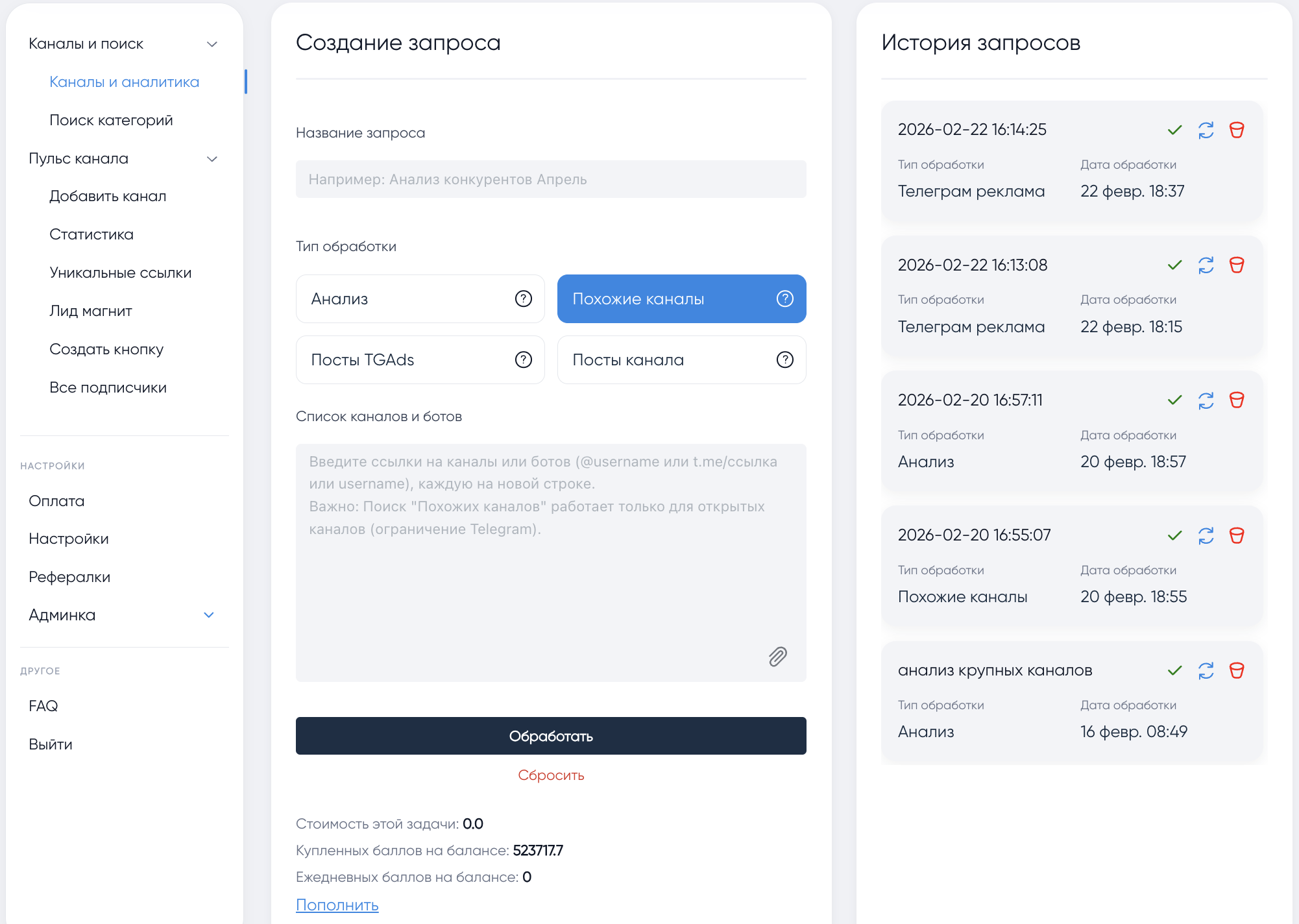Screen dimensions: 1299x924
Task: Click the История запросов heading
Action: [980, 43]
